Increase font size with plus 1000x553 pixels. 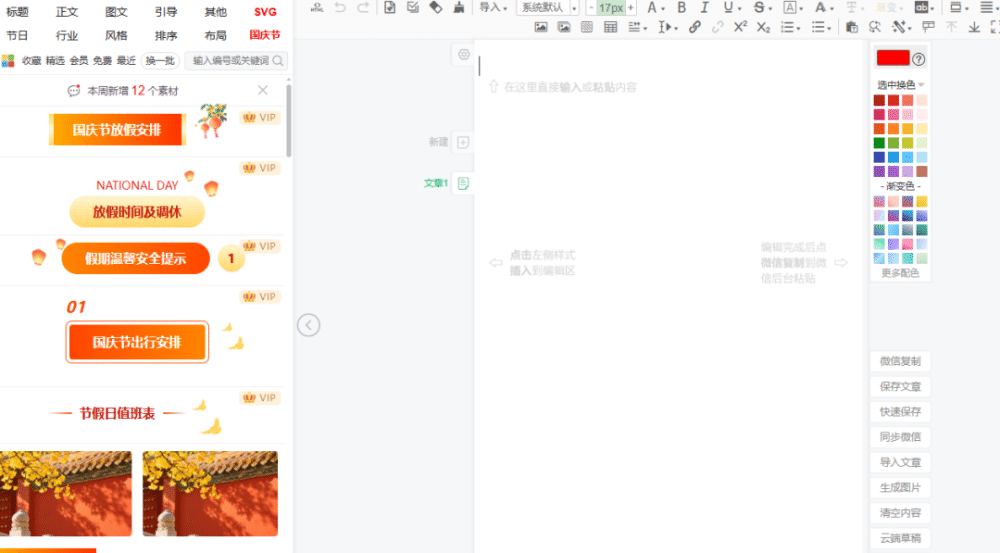630,8
